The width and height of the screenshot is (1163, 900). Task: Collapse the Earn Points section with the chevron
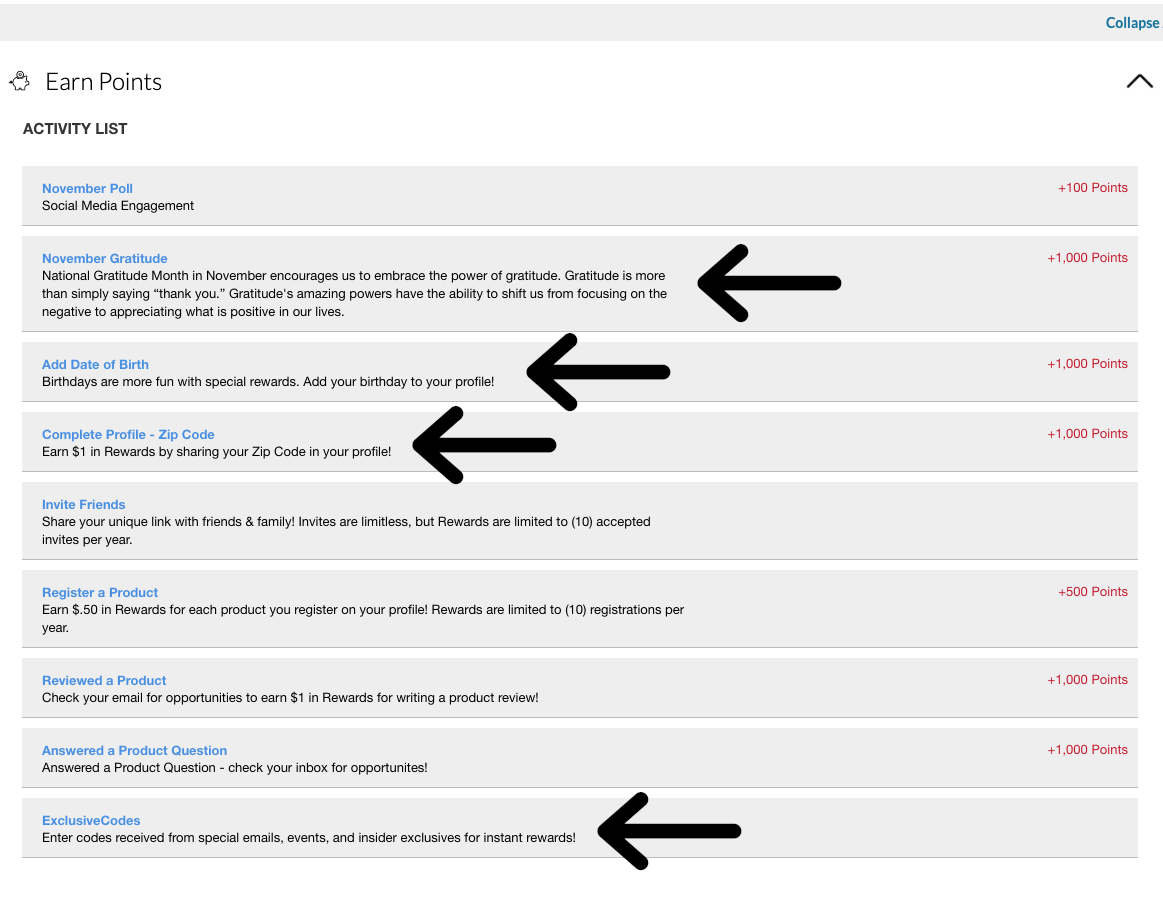pos(1139,81)
